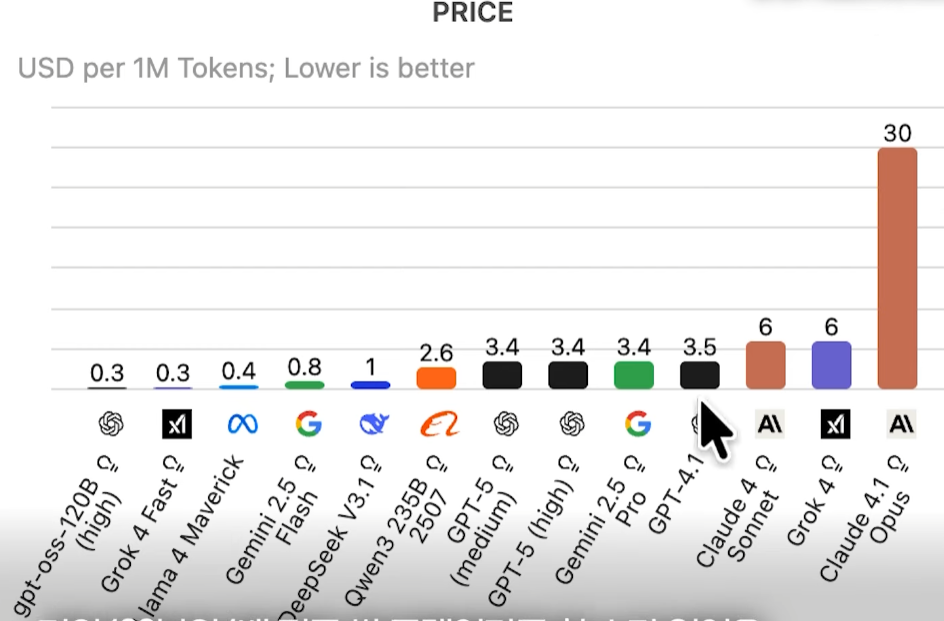This screenshot has height=621, width=944.
Task: Click the Anthropic logo under the Claude 4.1 Opus bar
Action: coord(901,424)
